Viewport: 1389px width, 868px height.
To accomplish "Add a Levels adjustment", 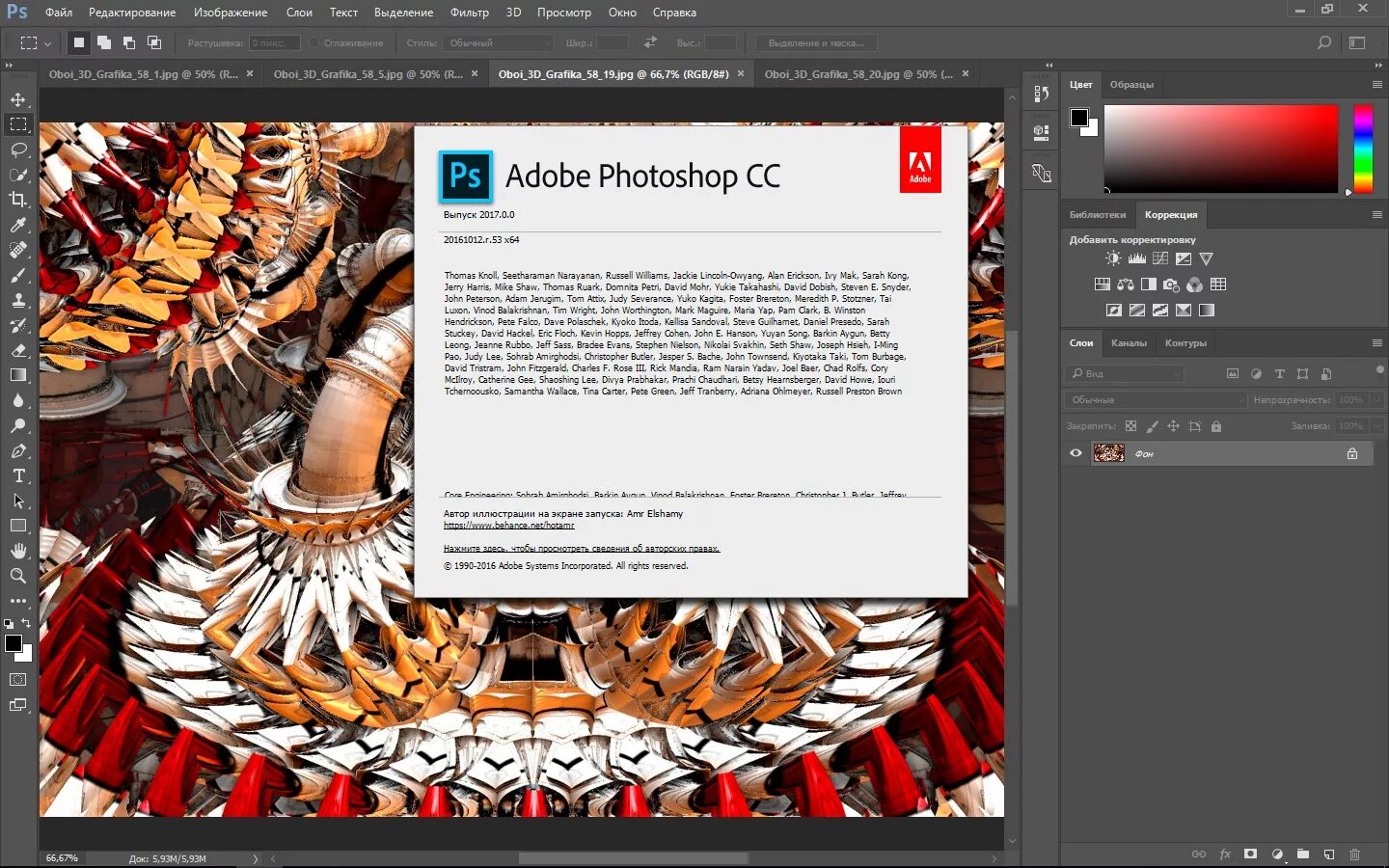I will pos(1136,258).
